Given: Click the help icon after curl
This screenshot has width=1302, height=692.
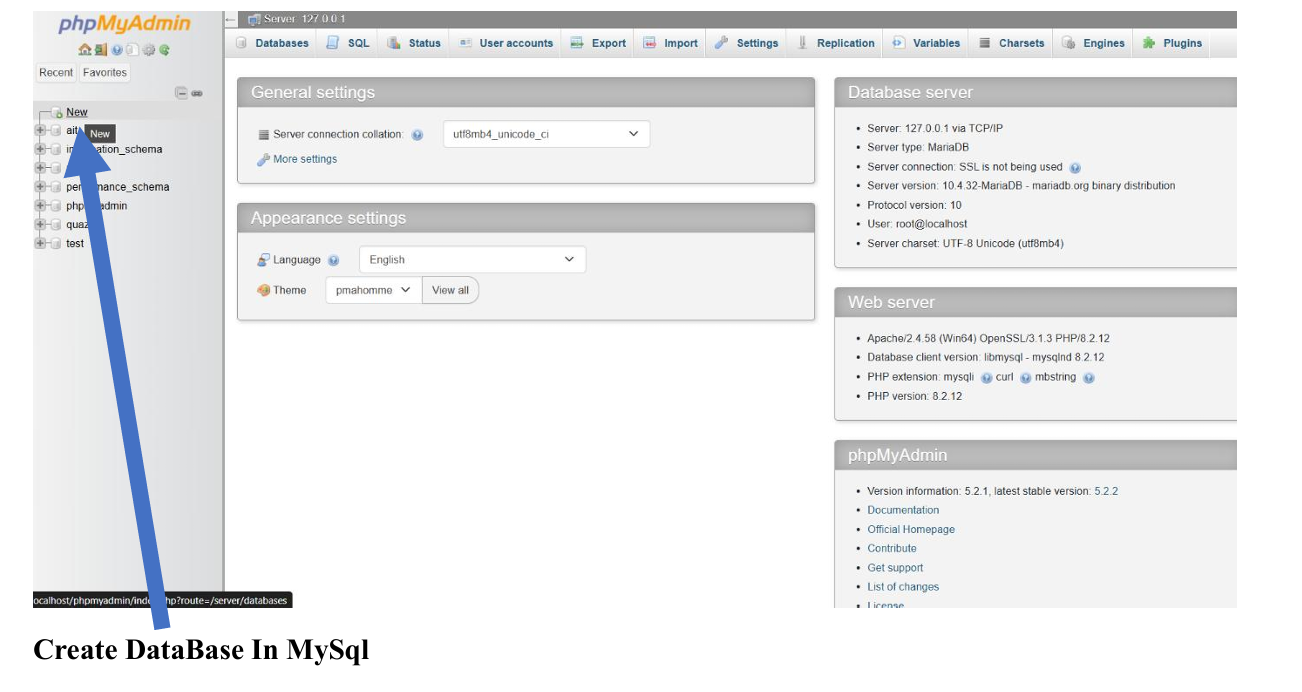Looking at the screenshot, I should 1025,378.
